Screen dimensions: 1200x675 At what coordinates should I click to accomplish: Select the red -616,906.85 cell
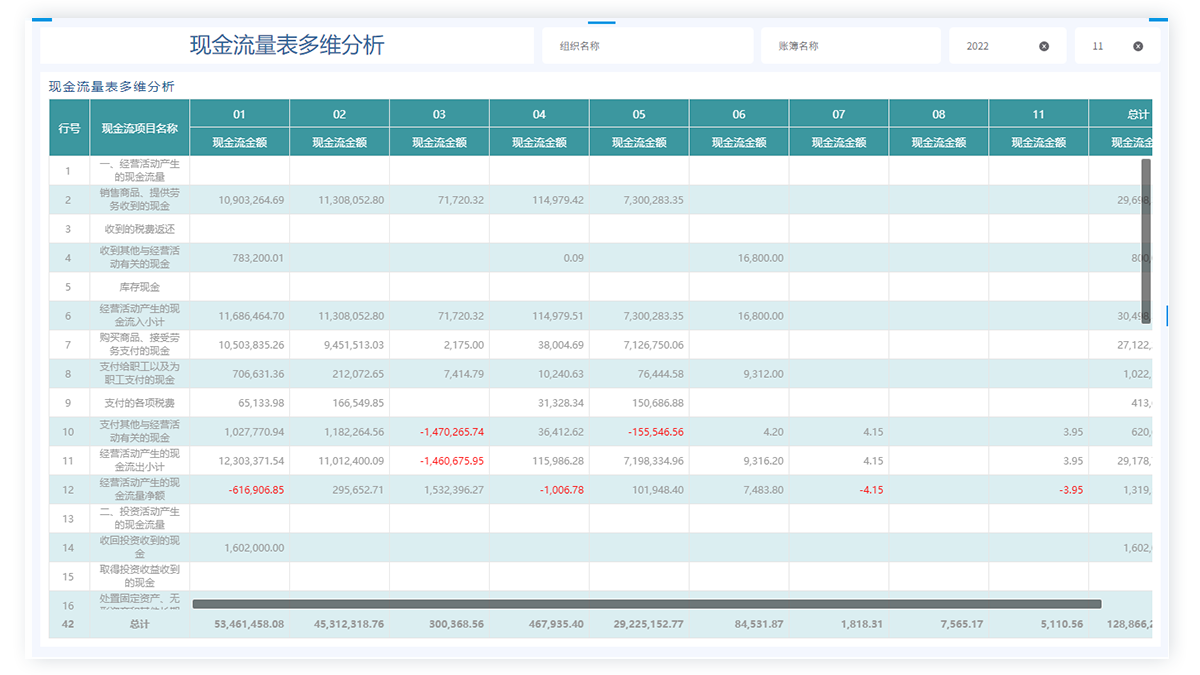[x=250, y=490]
